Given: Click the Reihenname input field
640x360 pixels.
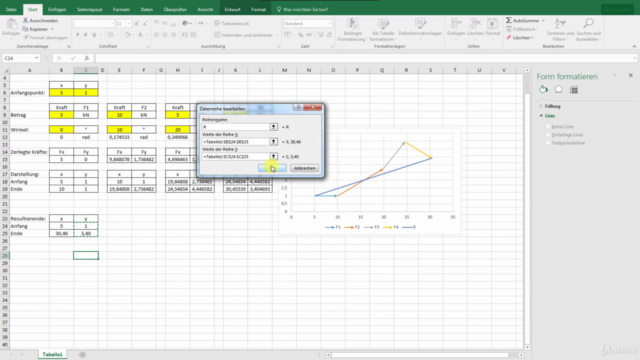Looking at the screenshot, I should (x=236, y=127).
